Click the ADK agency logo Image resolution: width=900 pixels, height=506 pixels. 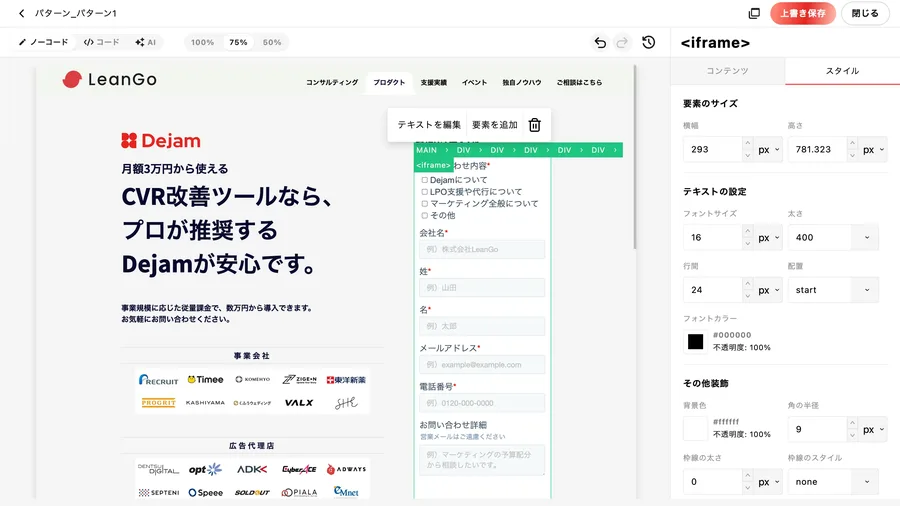point(252,469)
